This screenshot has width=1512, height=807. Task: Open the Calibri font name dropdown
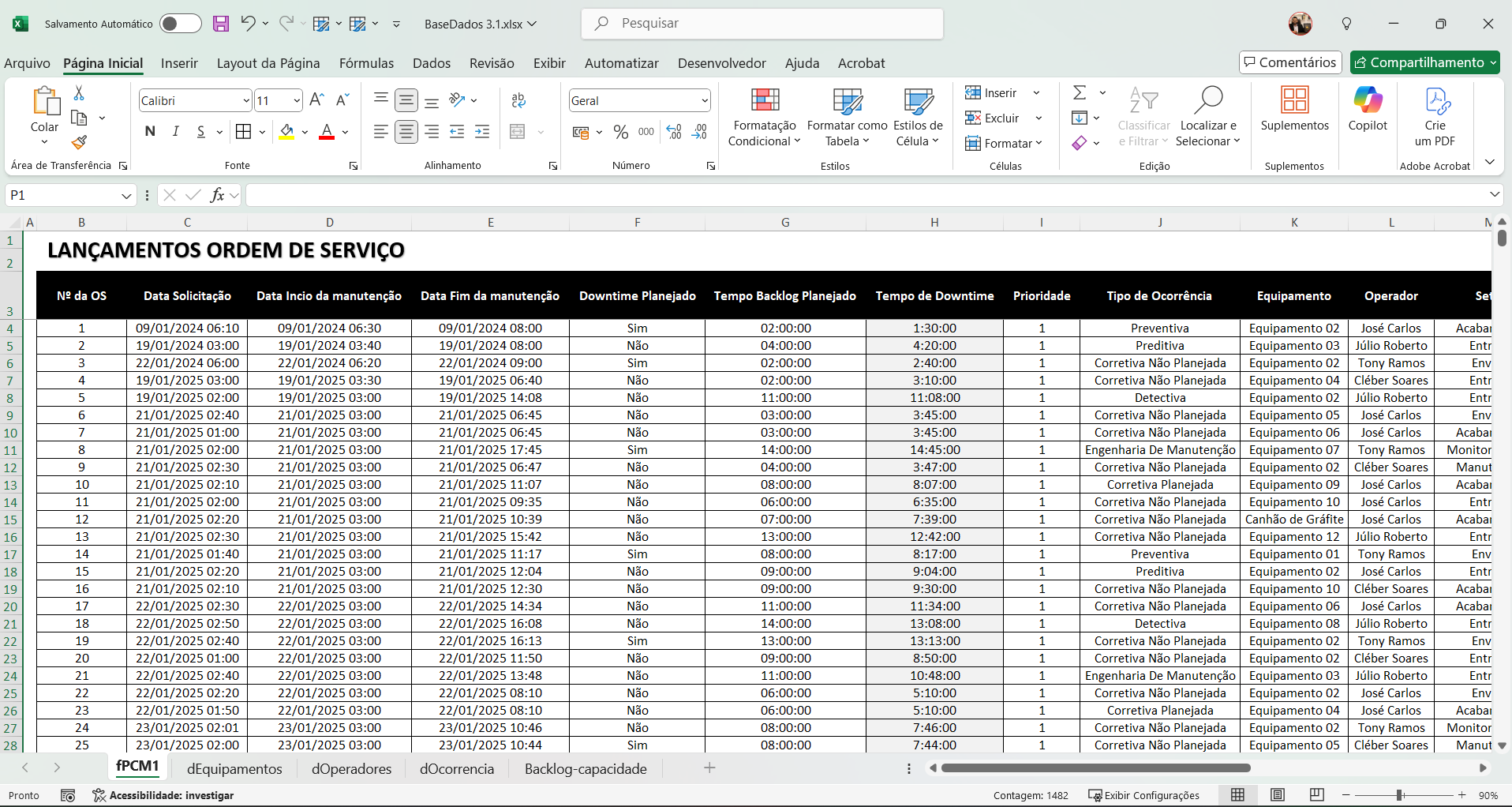coord(246,101)
